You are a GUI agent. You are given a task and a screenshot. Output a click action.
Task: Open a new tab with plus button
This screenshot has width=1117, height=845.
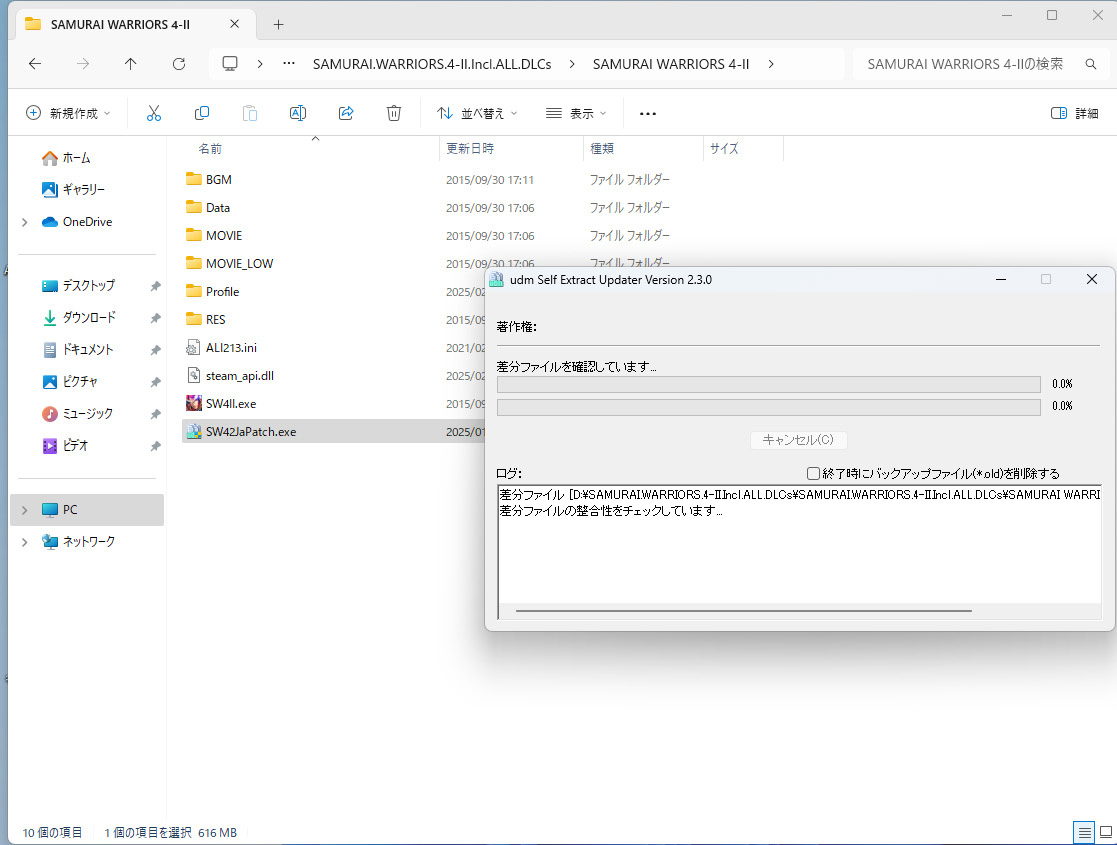[279, 25]
